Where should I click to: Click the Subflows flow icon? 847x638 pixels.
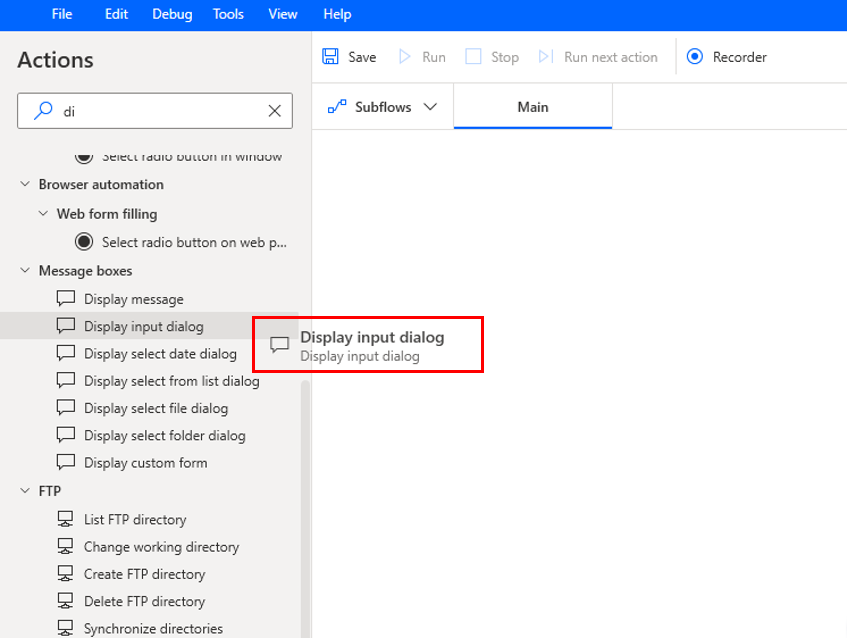[x=337, y=106]
